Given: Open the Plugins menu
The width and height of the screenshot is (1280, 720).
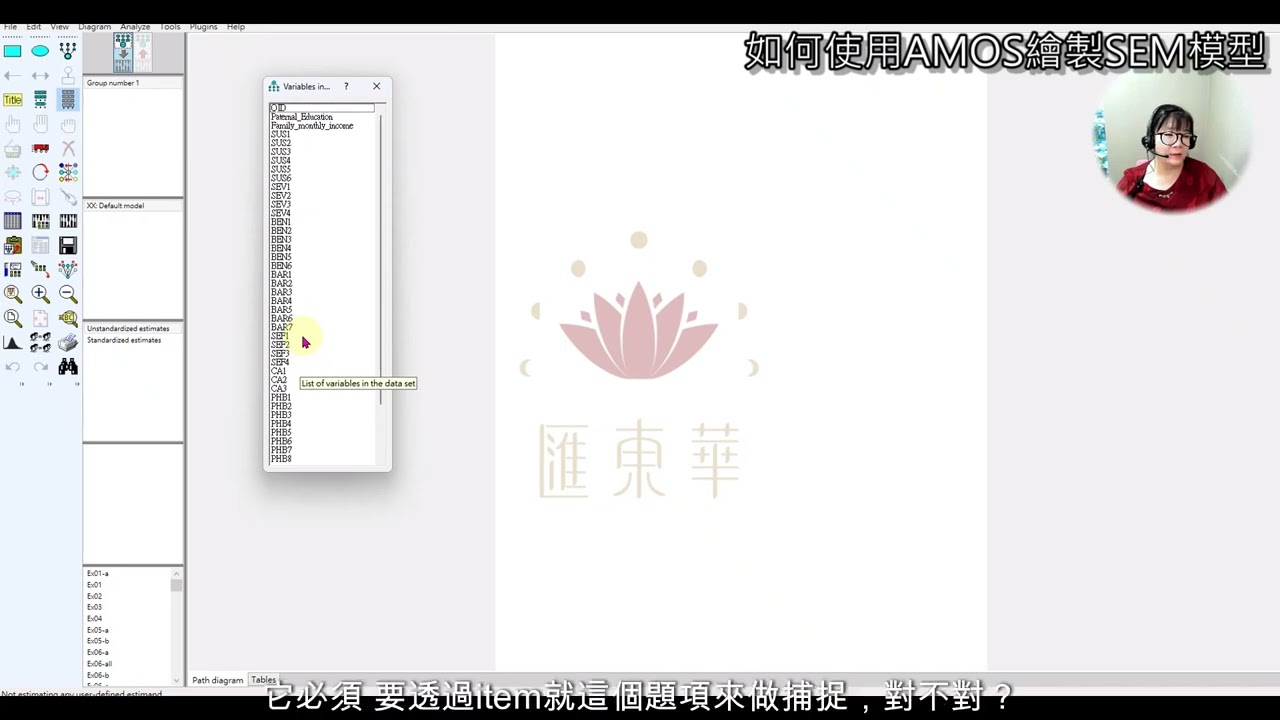Looking at the screenshot, I should point(204,27).
